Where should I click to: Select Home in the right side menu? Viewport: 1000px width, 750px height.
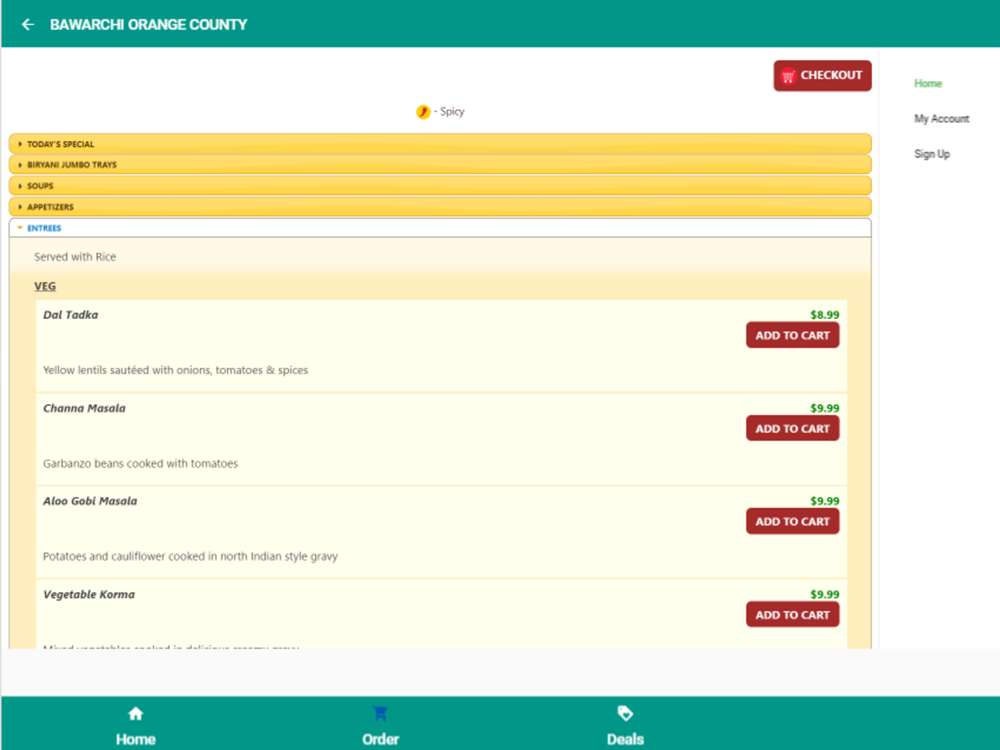coord(927,84)
